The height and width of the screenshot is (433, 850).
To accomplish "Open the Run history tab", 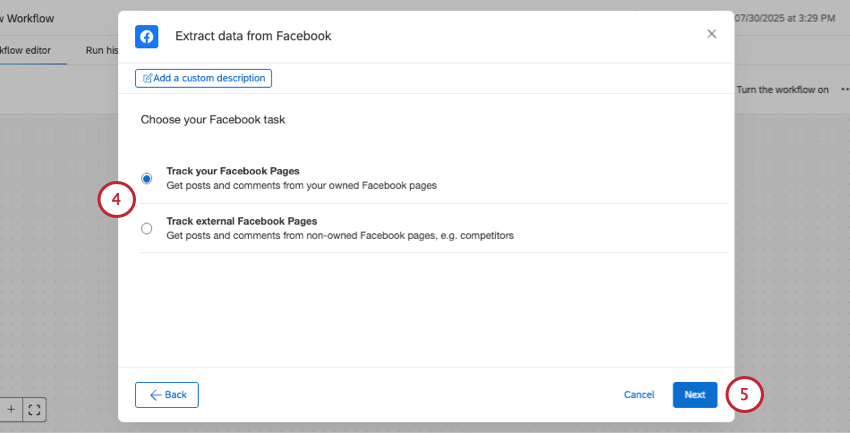I will point(102,50).
